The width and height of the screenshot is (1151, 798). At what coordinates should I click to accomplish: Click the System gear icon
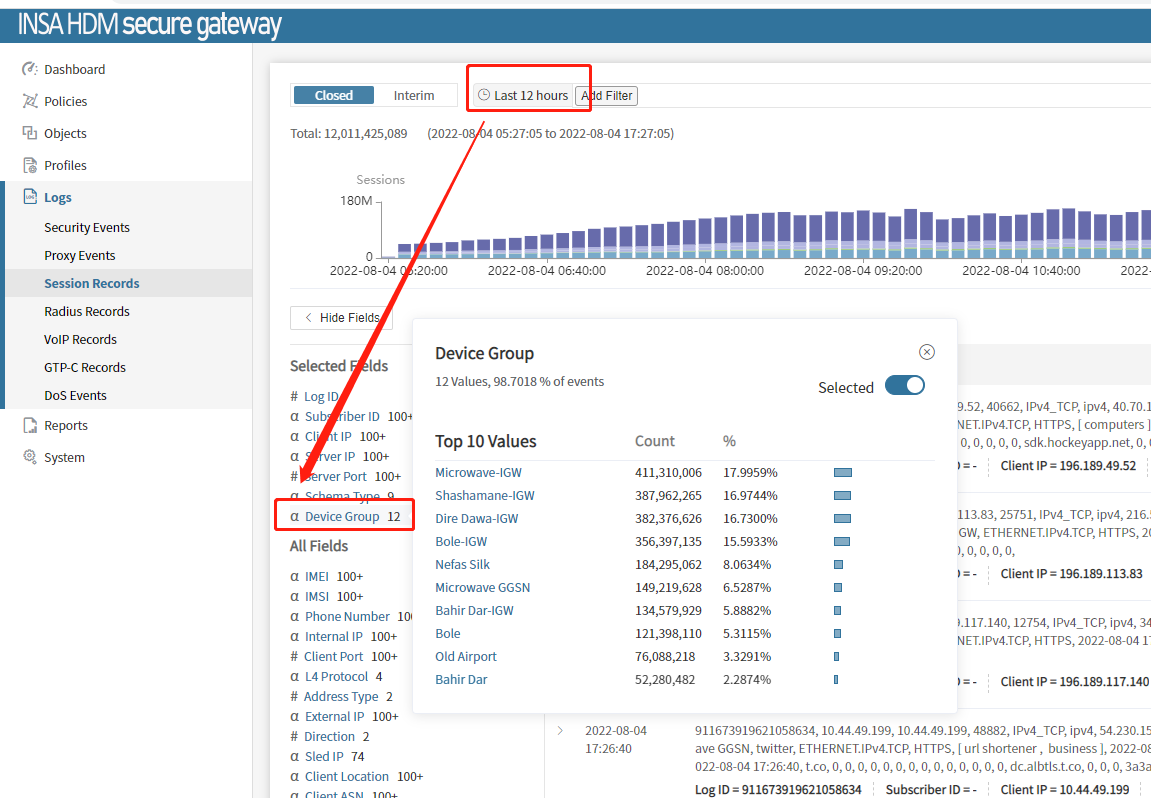point(29,457)
